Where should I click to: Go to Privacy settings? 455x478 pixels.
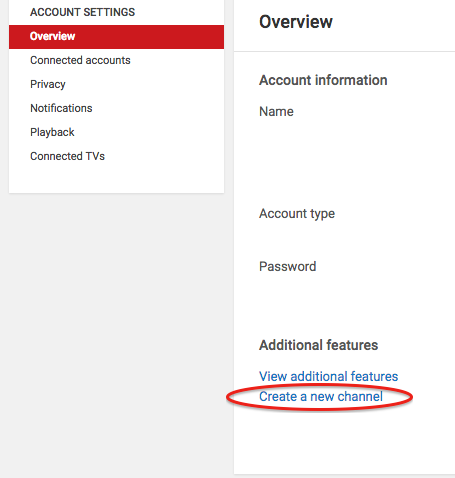click(48, 84)
